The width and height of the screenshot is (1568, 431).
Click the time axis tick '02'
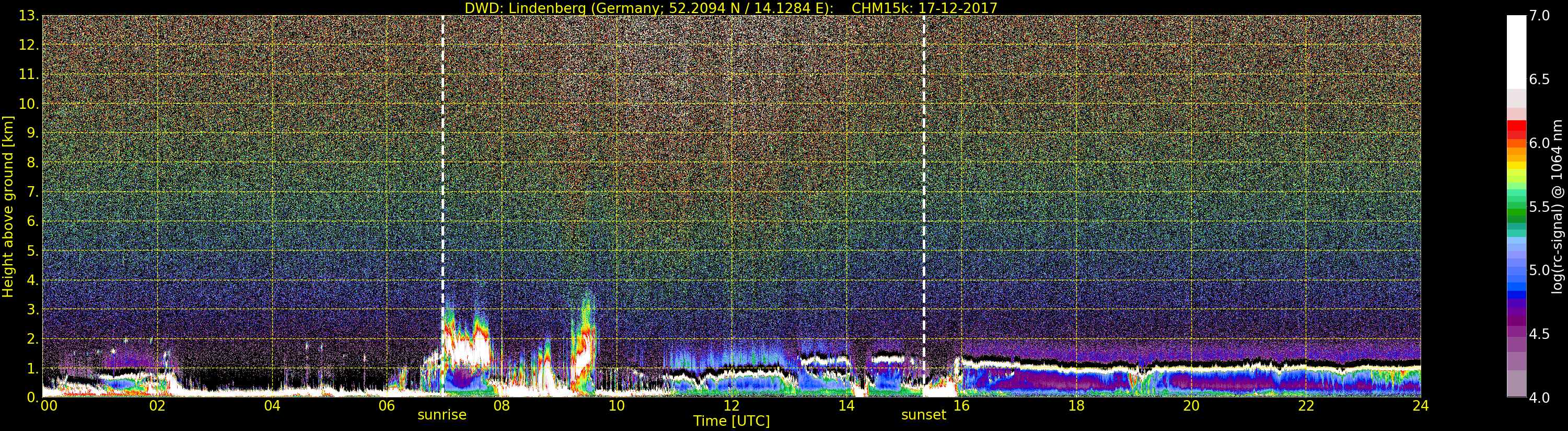click(157, 406)
